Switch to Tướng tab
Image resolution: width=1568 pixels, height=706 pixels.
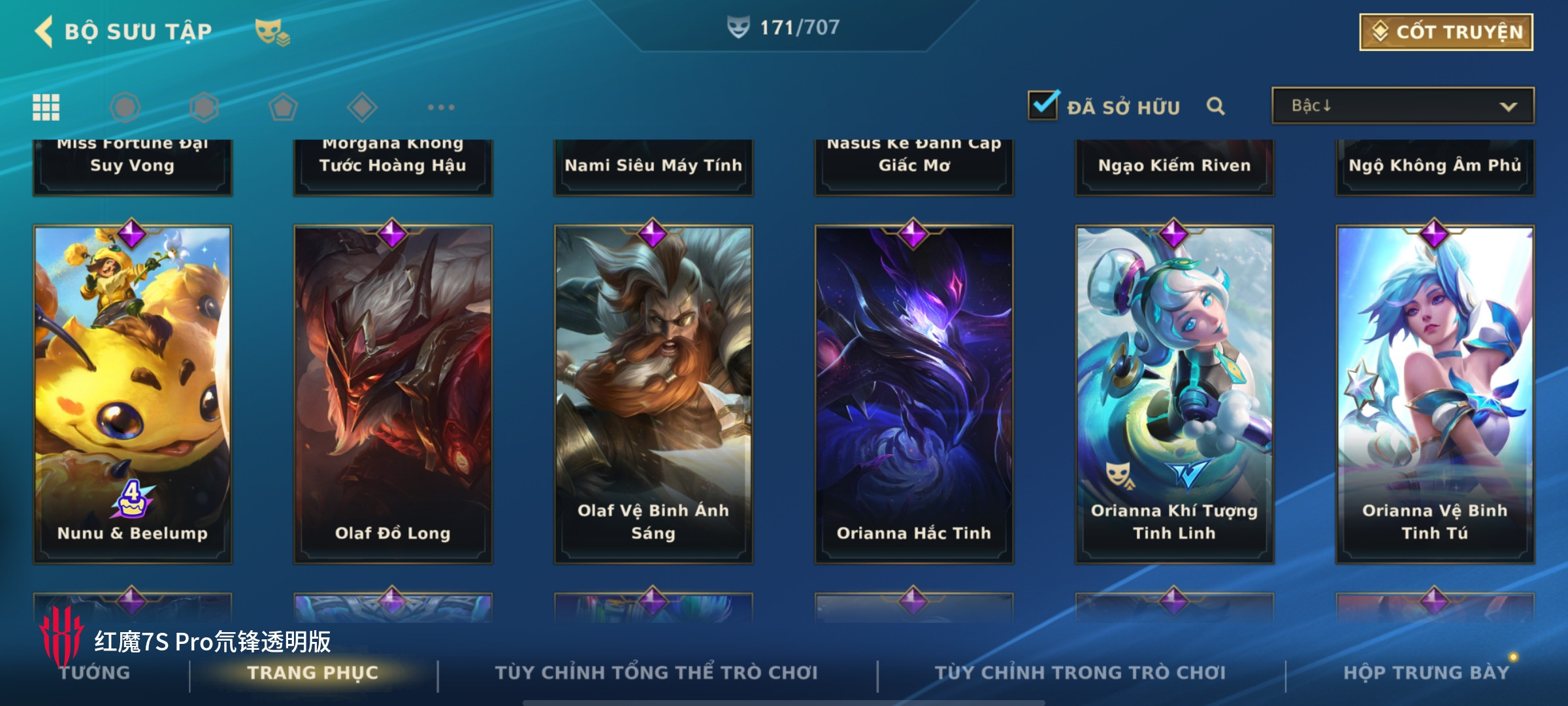[x=95, y=672]
